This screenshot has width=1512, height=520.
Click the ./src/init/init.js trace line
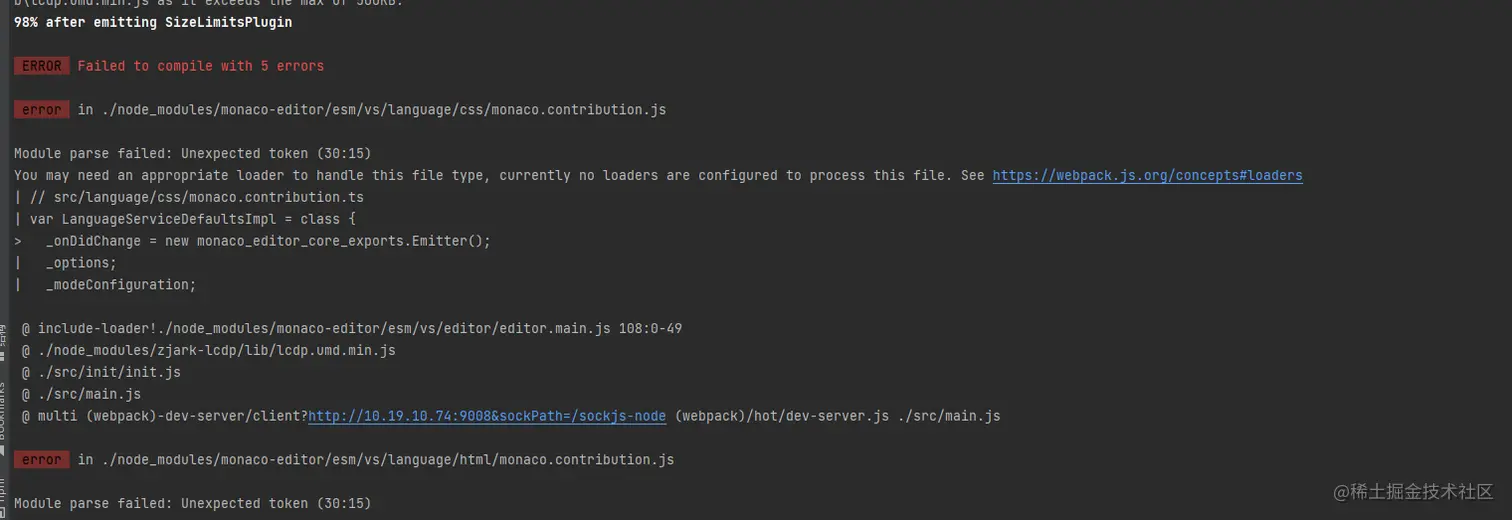(x=101, y=372)
